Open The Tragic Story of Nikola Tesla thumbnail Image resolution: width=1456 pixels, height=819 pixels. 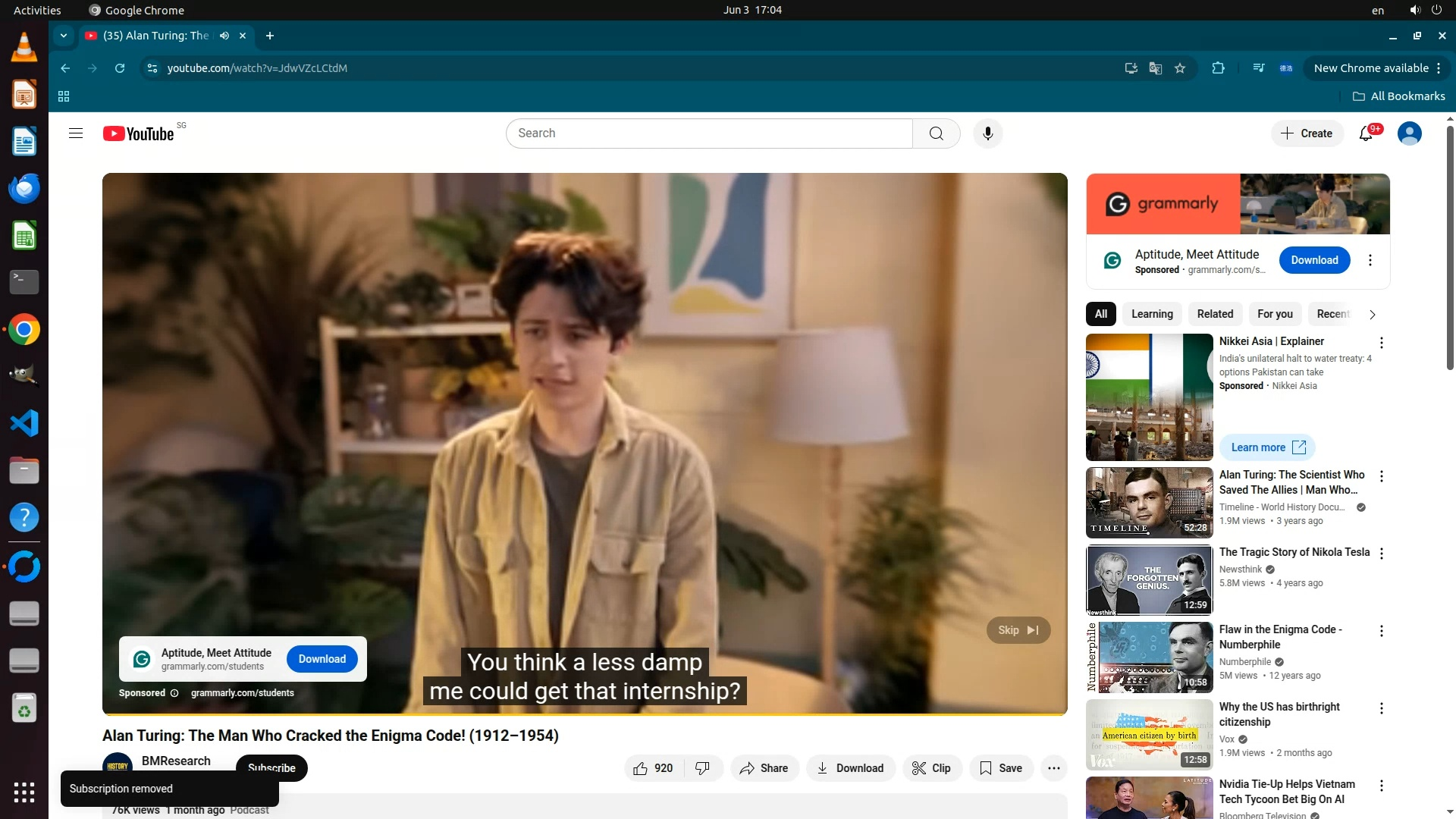coord(1149,579)
